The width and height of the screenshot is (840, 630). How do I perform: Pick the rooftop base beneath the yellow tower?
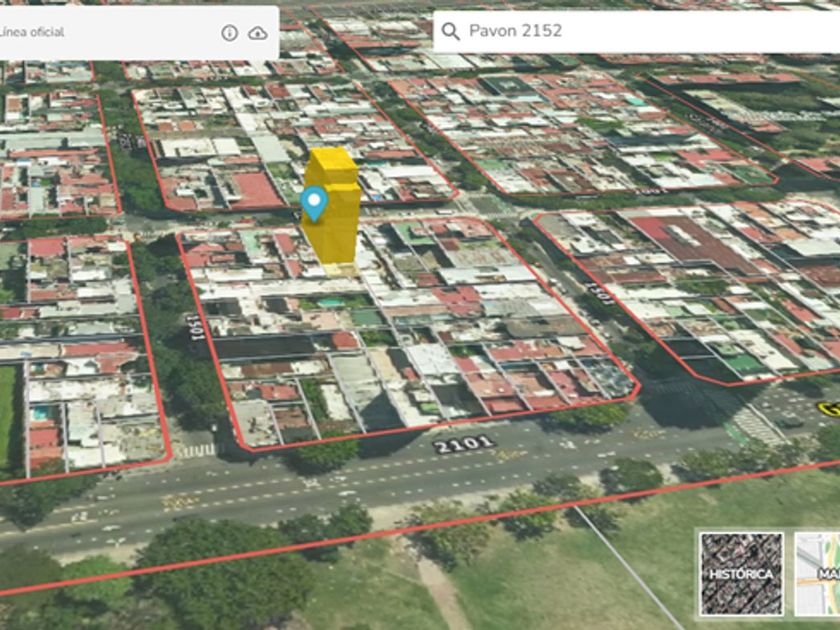click(340, 268)
